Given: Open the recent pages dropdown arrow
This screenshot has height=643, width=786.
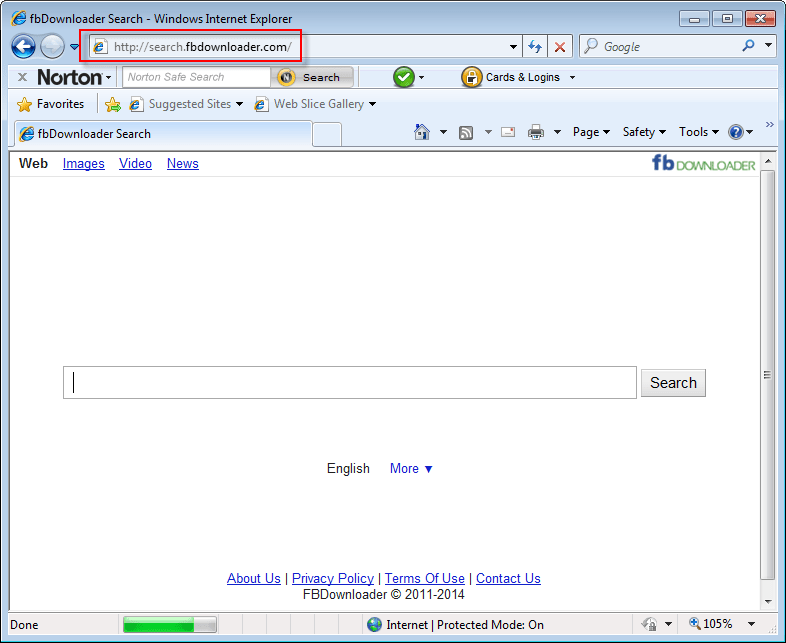Looking at the screenshot, I should pyautogui.click(x=74, y=47).
